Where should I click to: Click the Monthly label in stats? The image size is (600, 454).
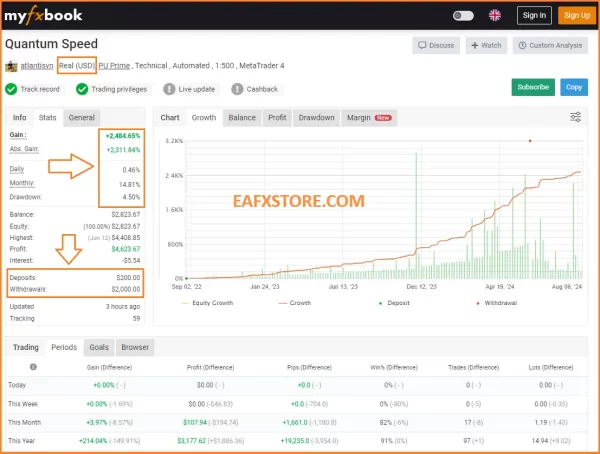tap(22, 183)
